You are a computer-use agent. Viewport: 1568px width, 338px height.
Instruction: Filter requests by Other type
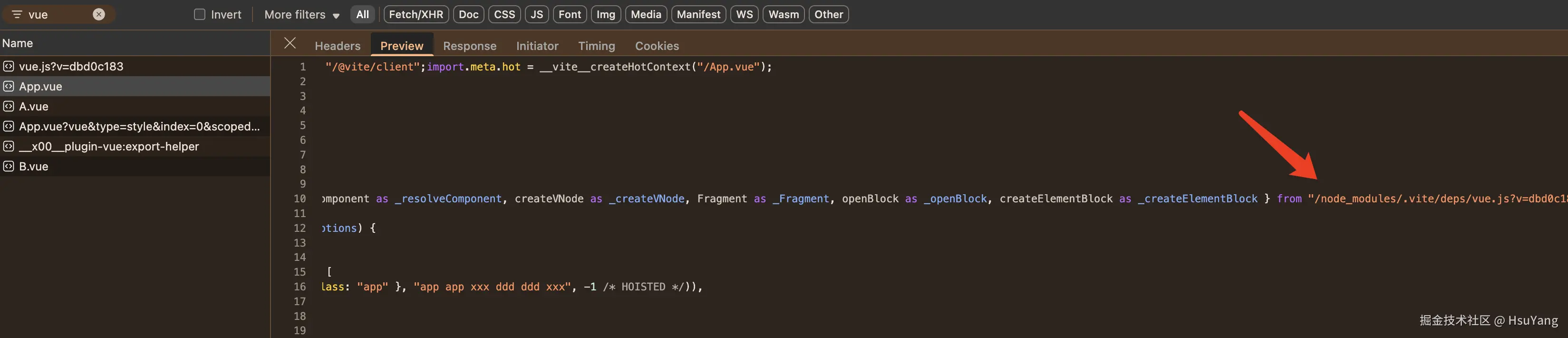828,15
